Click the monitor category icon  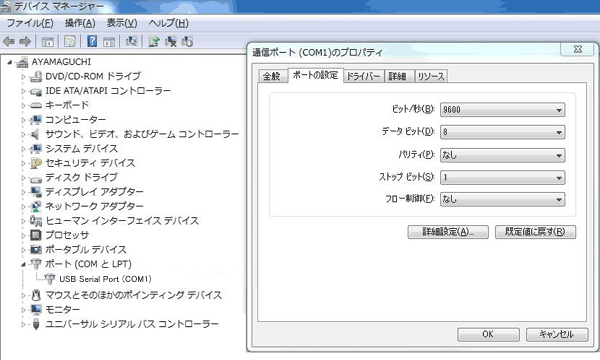36,309
